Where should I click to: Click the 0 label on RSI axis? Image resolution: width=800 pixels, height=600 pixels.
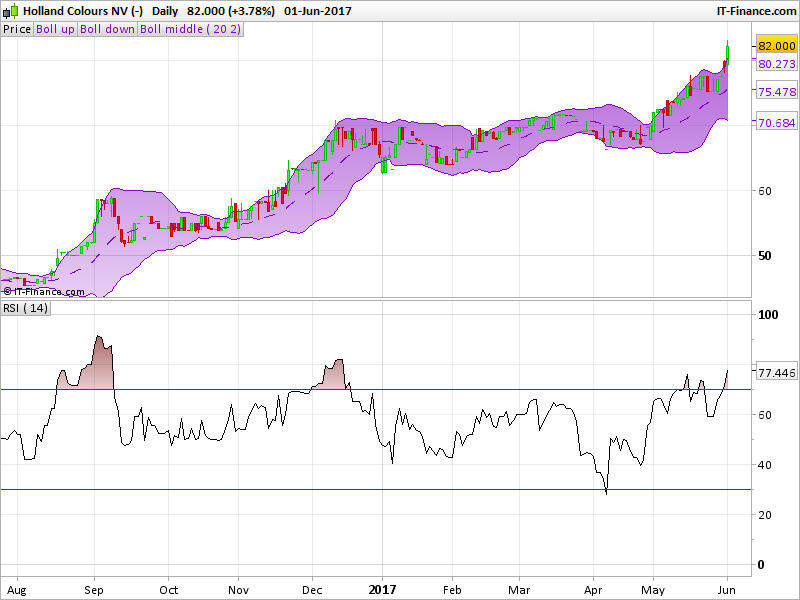[x=761, y=565]
